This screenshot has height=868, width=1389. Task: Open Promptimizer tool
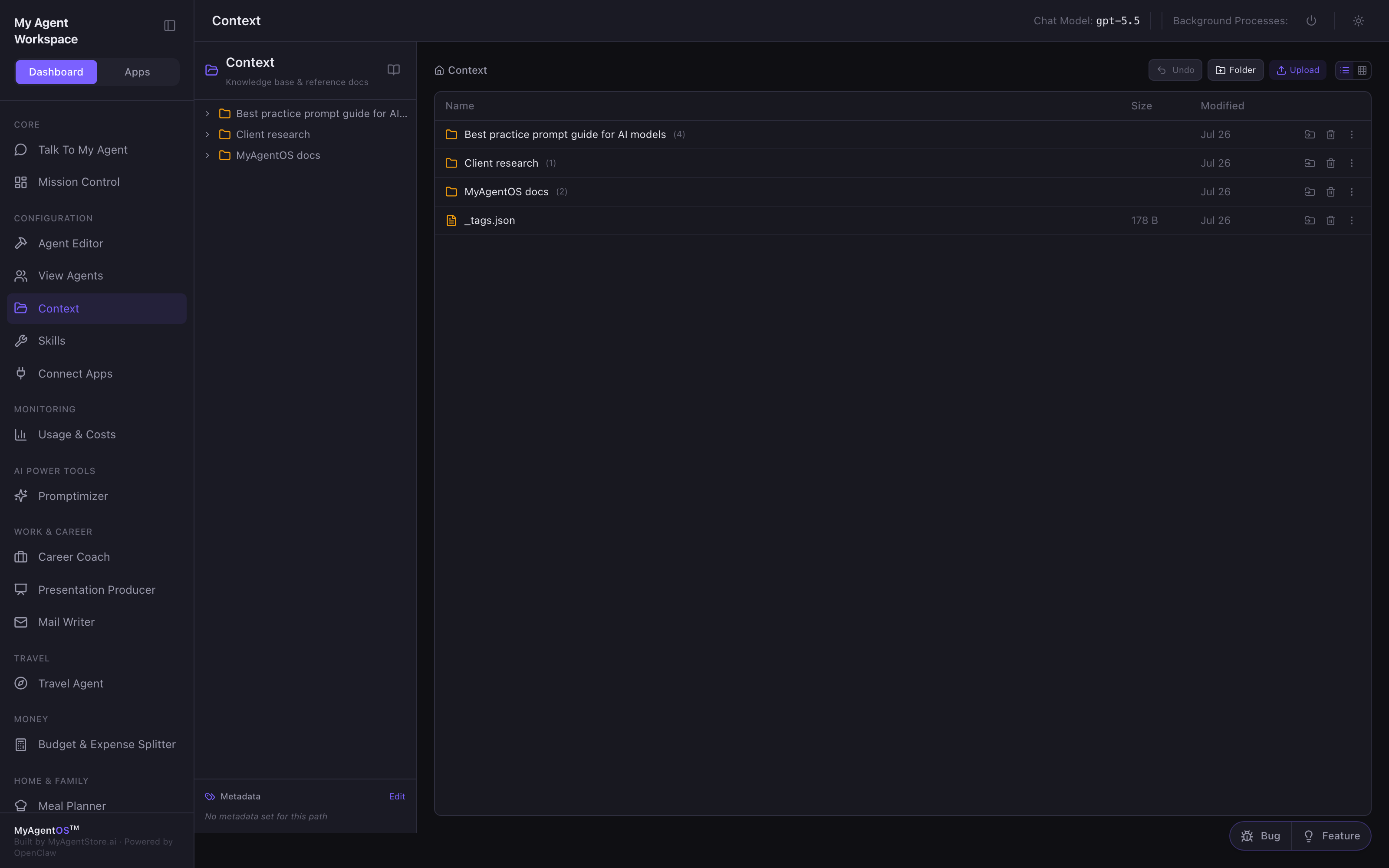coord(96,496)
